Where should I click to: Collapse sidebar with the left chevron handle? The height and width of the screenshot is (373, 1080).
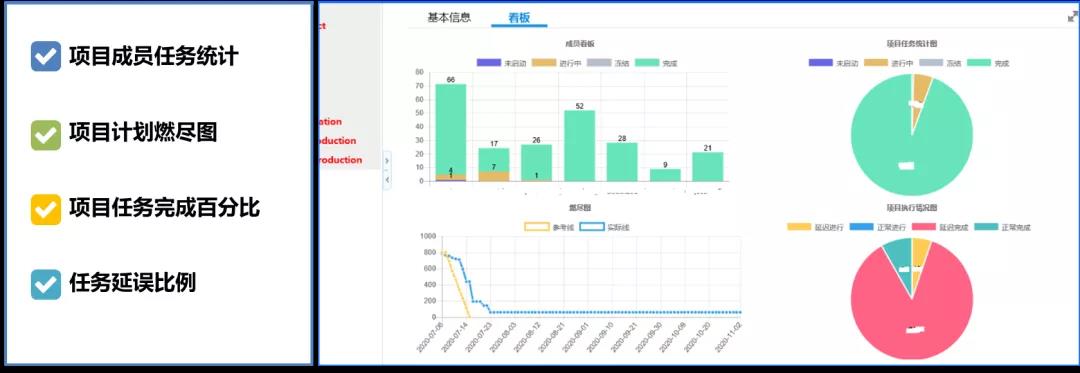coord(387,180)
